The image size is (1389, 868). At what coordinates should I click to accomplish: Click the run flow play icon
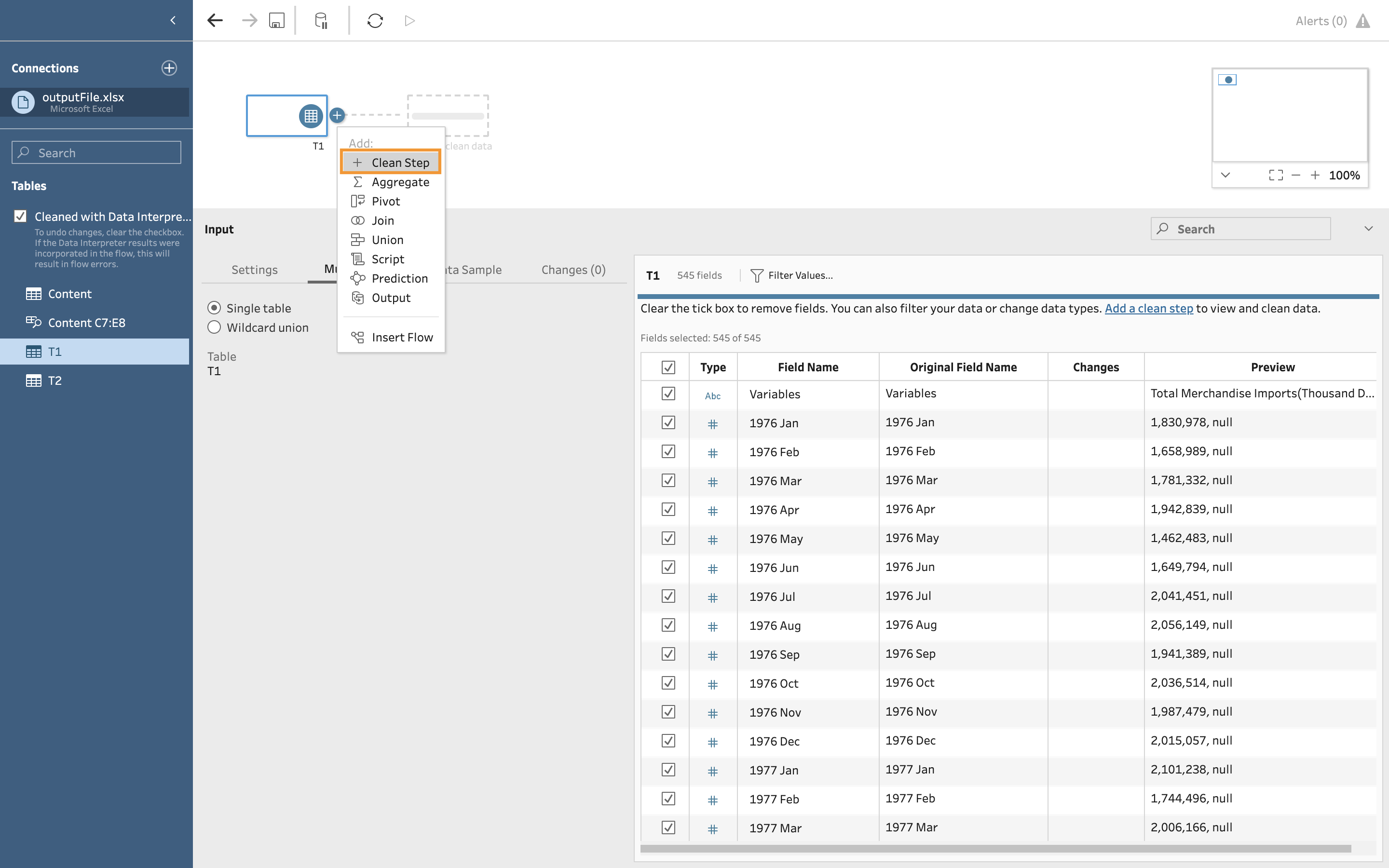coord(409,21)
